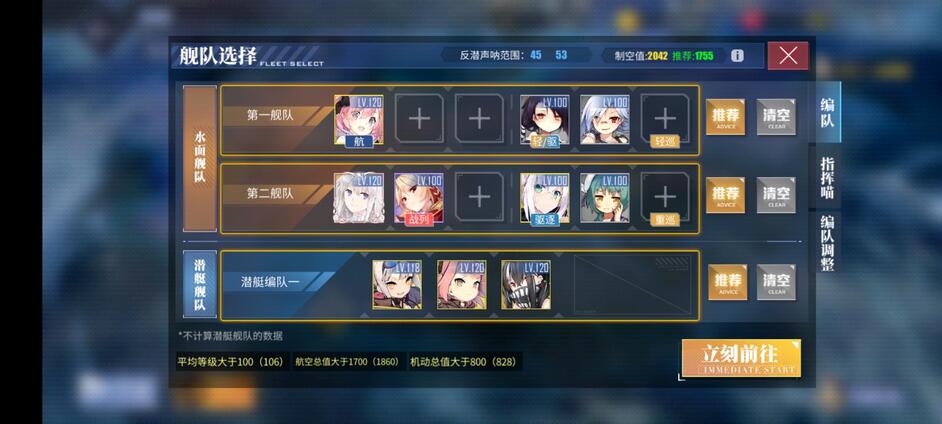Screen dimensions: 942x424
Task: Add a ship to First Fleet's 轻巡 slot
Action: [664, 120]
